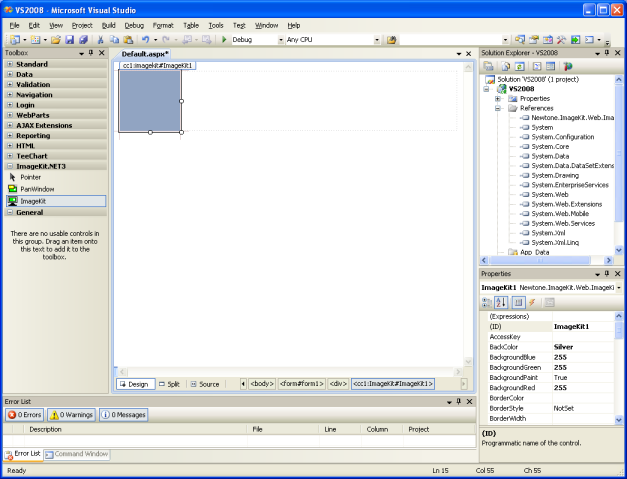This screenshot has width=627, height=479.
Task: Collapse the ImageKit.NET3 toolbox group
Action: click(x=10, y=166)
